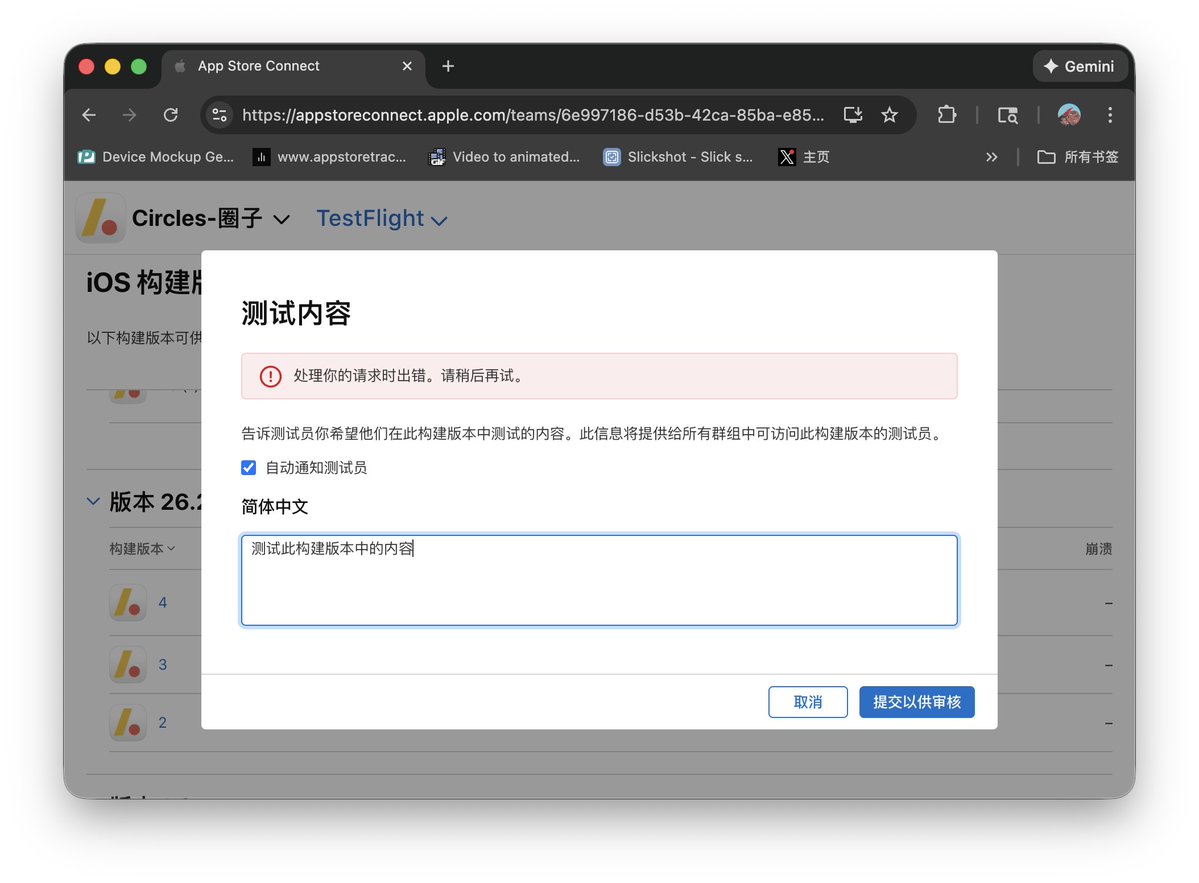Viewport: 1199px width, 883px height.
Task: Open the Gemini button in title bar
Action: click(x=1079, y=66)
